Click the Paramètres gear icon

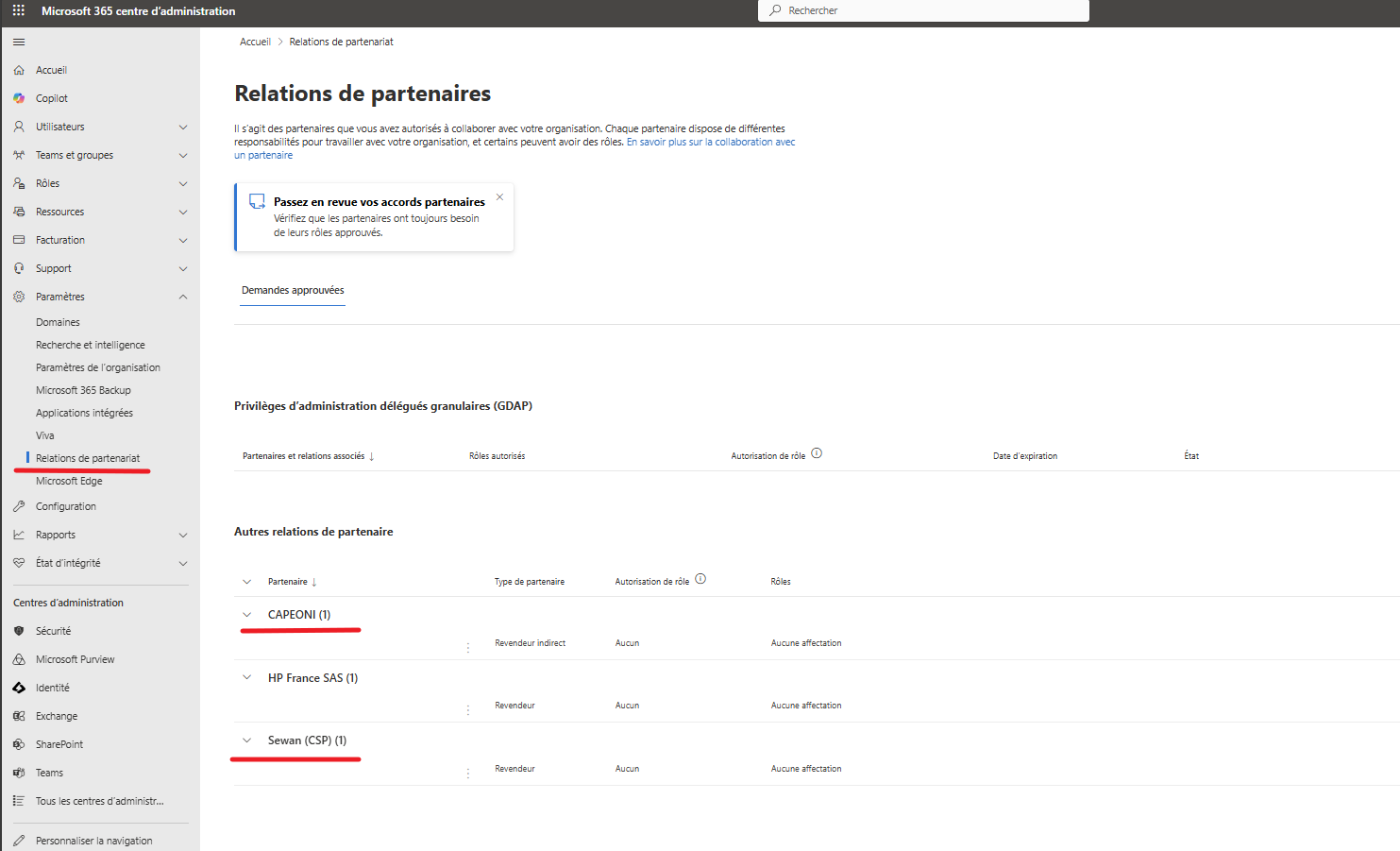(19, 297)
